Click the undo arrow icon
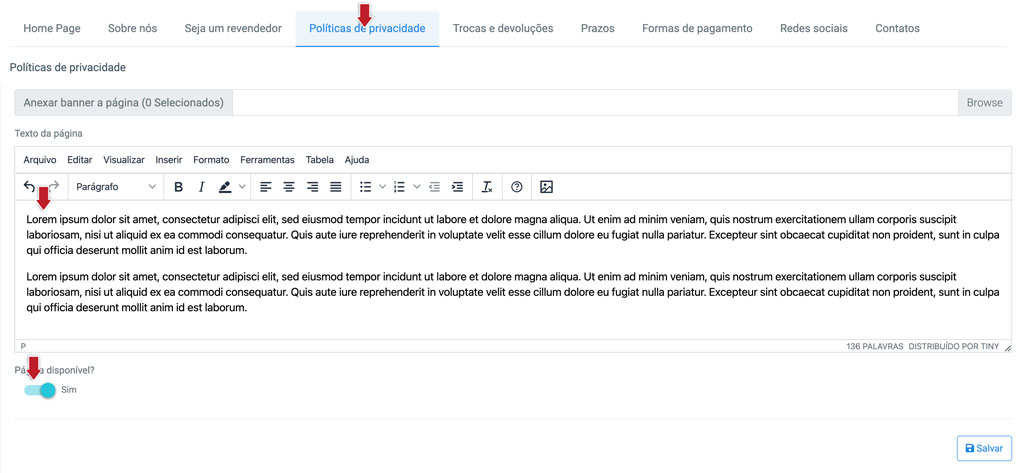 29,187
